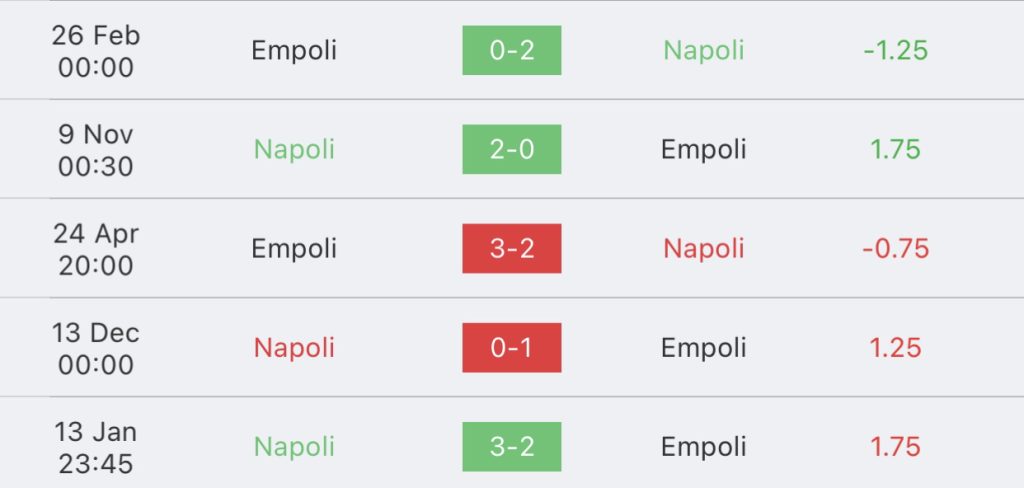Open the red 3-2 score badge
The height and width of the screenshot is (488, 1024).
pyautogui.click(x=511, y=248)
